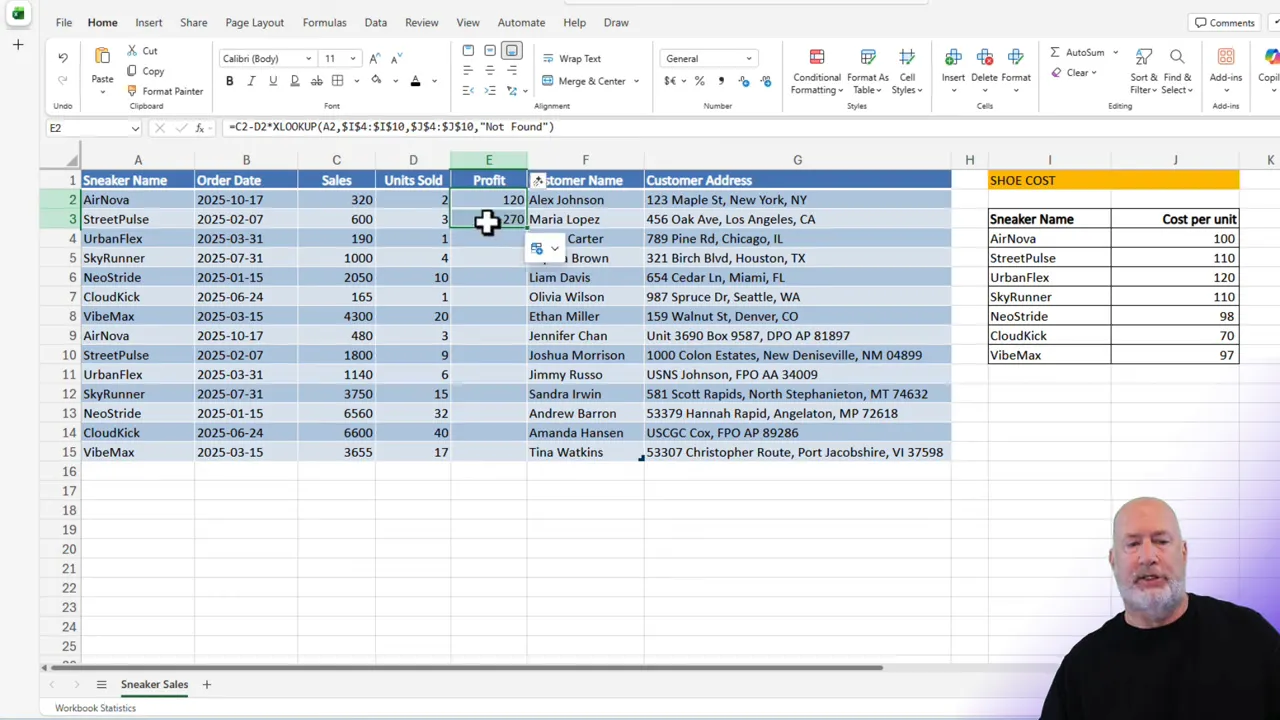Open the Review menu tab

click(421, 22)
